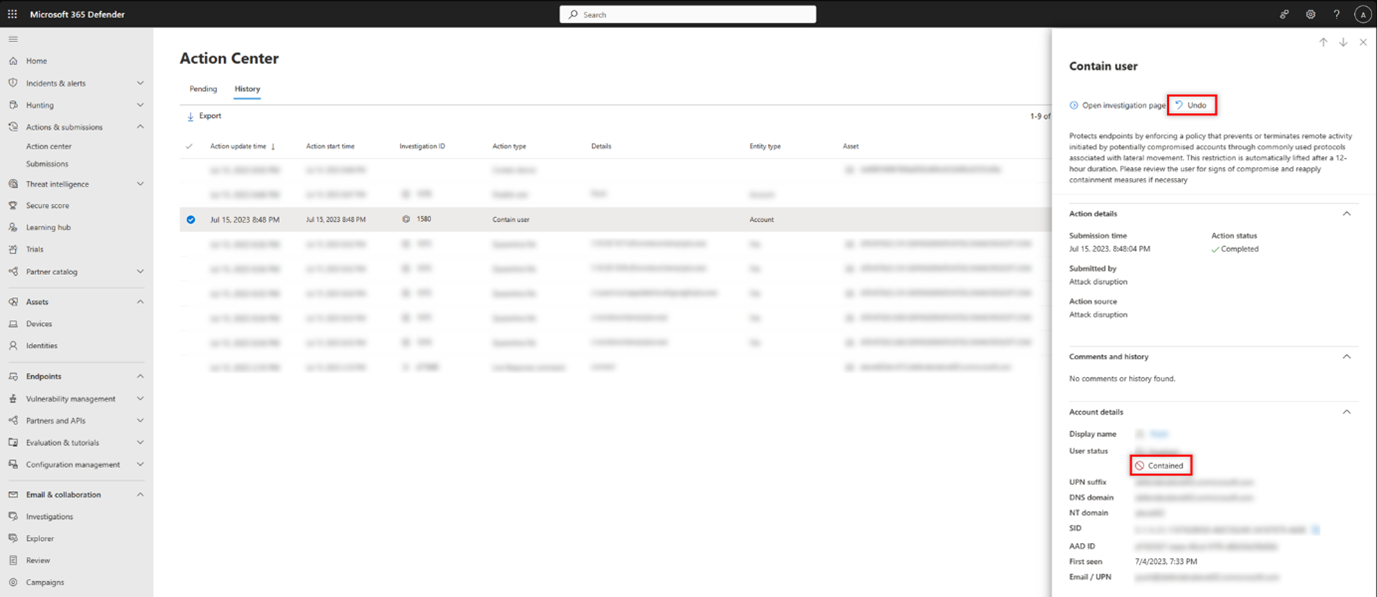The height and width of the screenshot is (597, 1377).
Task: Open your account profile avatar menu
Action: pos(1362,14)
